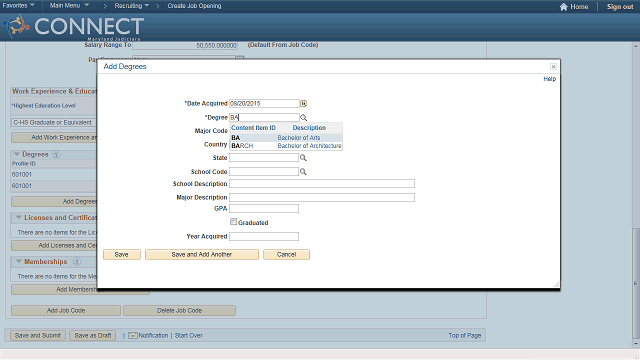Click the Delete Job Code button
Image resolution: width=640 pixels, height=360 pixels.
pyautogui.click(x=179, y=311)
